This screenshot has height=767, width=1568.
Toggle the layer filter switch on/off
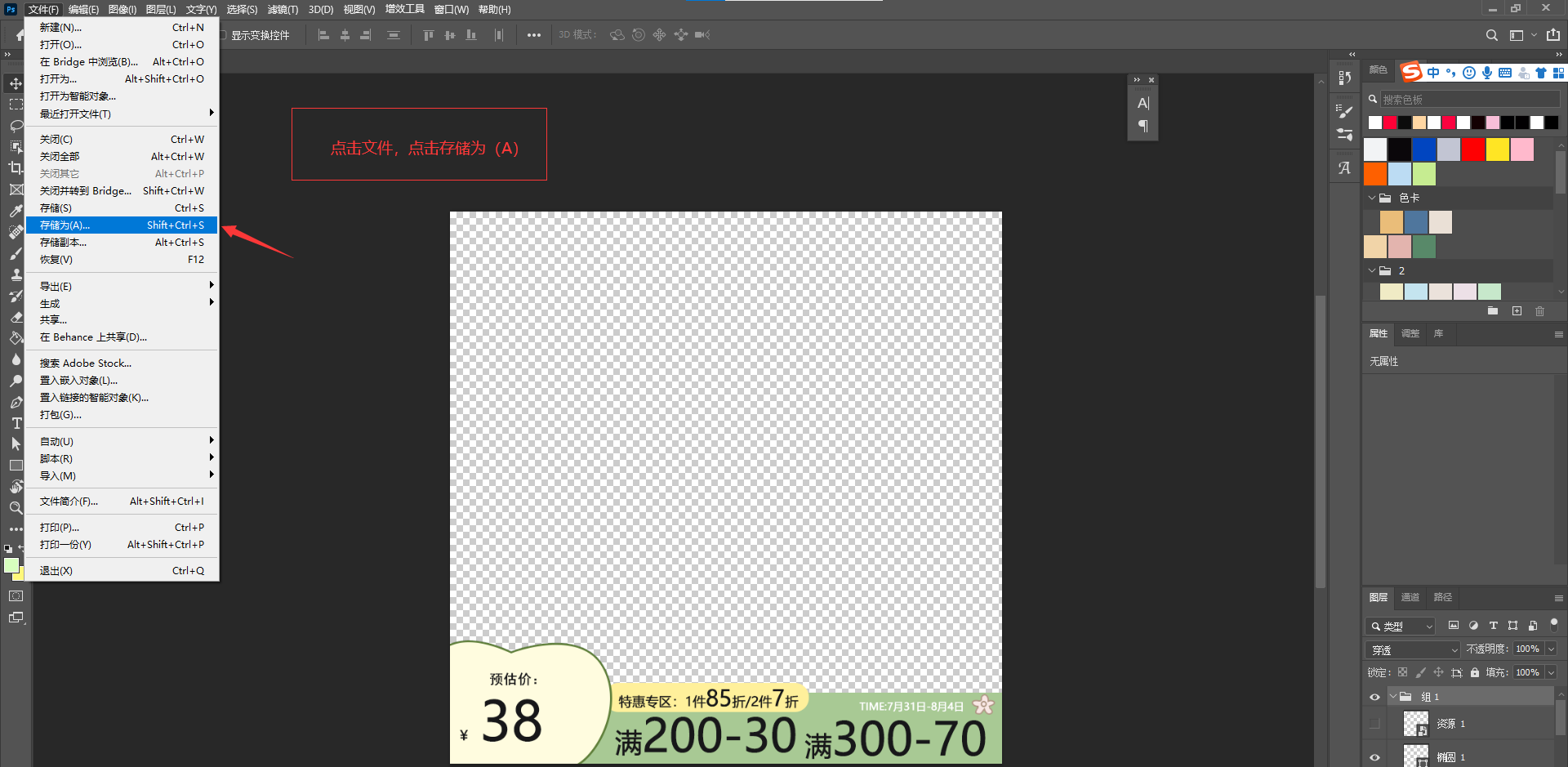(1553, 624)
